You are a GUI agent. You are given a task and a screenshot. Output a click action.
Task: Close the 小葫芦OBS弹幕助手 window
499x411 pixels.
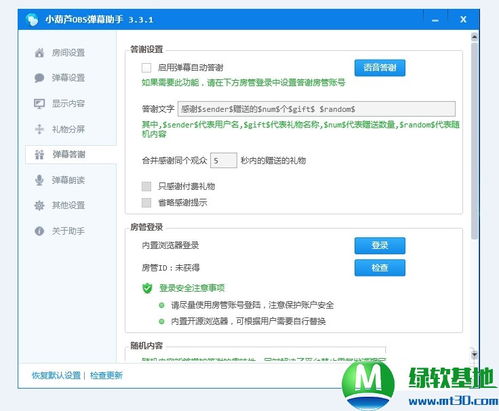tap(463, 20)
